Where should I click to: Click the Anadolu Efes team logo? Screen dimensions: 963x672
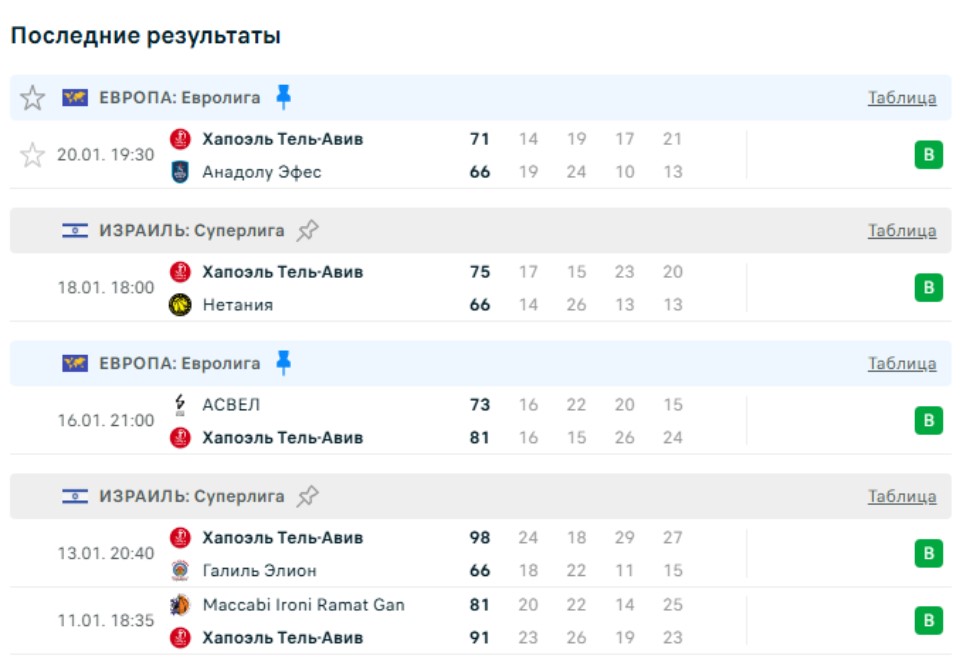180,172
